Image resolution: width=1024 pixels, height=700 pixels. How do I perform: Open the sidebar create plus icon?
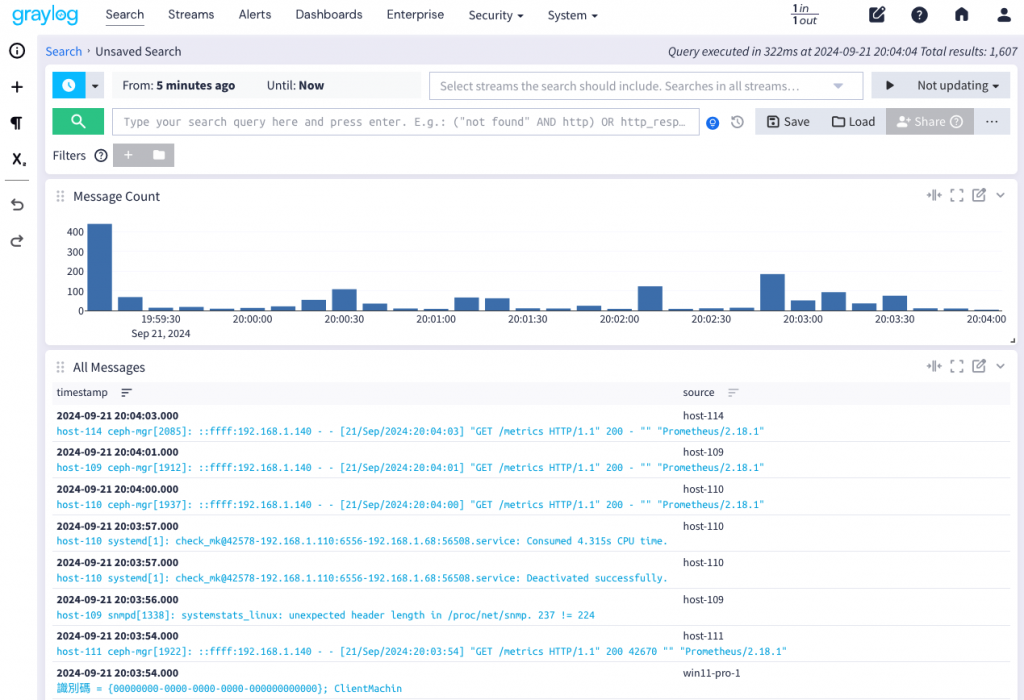pyautogui.click(x=17, y=87)
